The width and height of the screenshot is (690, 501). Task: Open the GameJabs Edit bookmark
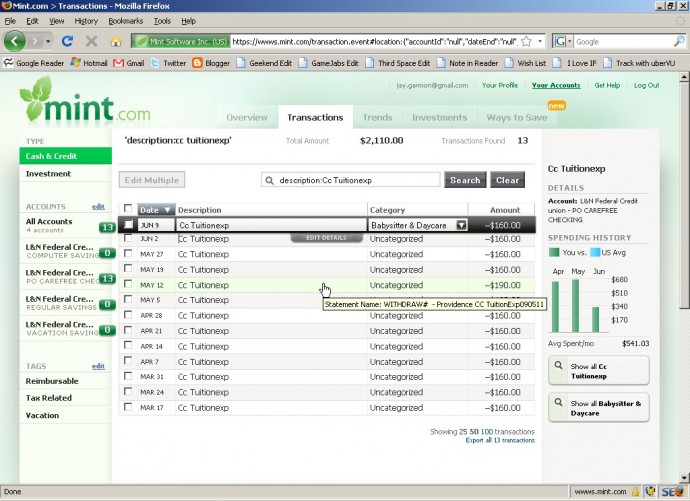point(329,63)
